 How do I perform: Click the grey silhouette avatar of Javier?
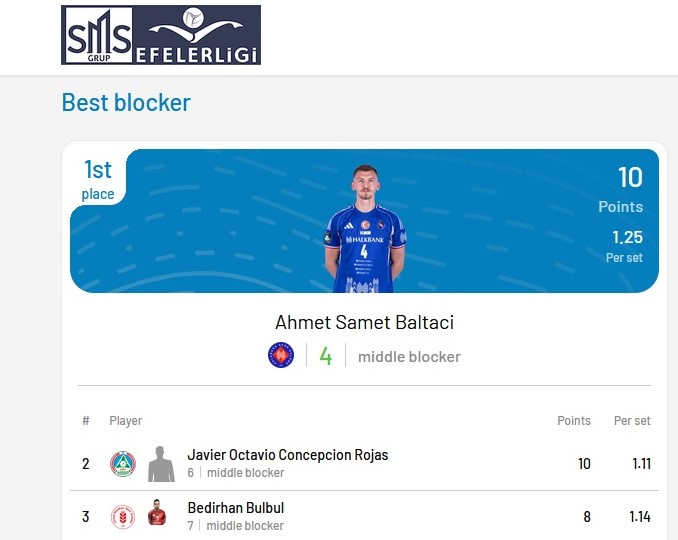[160, 463]
